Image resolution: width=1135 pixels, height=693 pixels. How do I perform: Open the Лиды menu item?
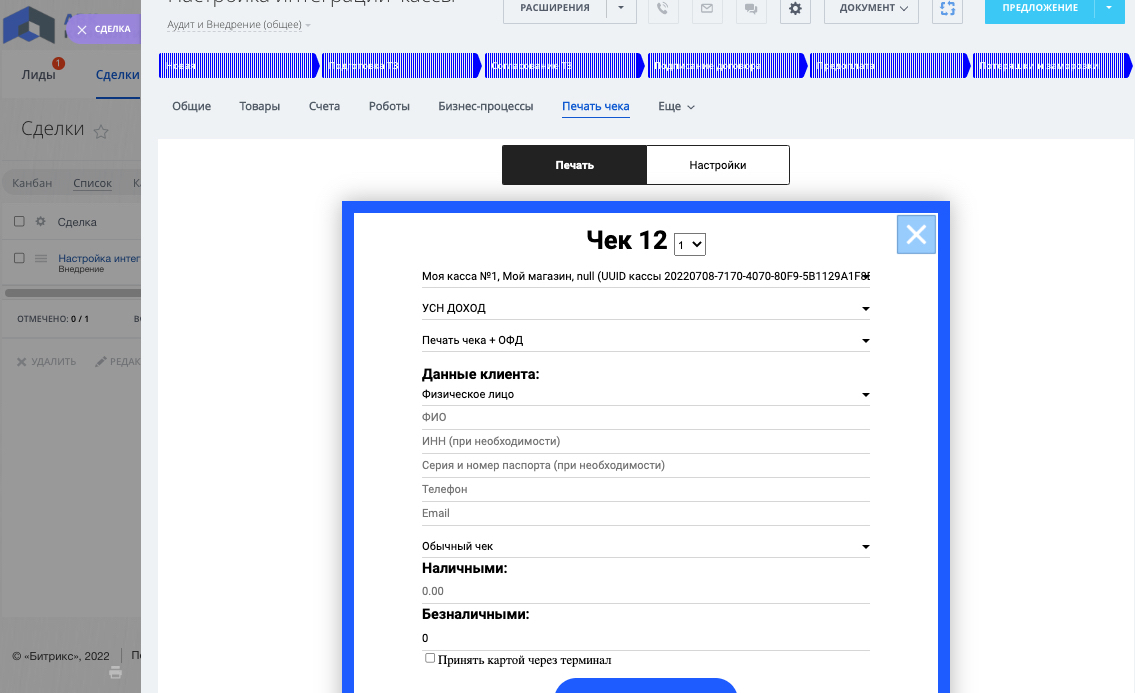(x=38, y=75)
